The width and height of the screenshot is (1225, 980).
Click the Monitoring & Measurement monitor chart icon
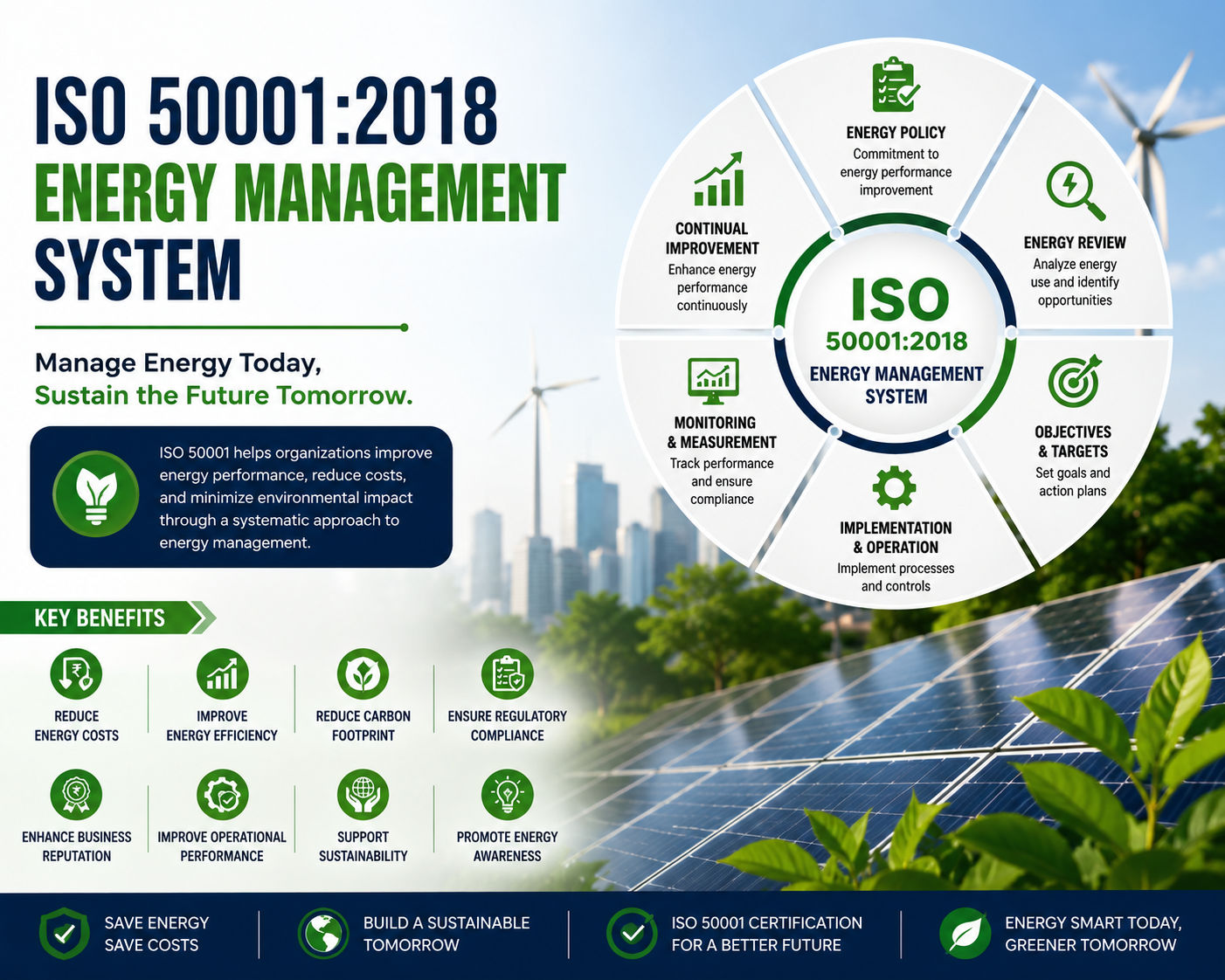[x=713, y=381]
